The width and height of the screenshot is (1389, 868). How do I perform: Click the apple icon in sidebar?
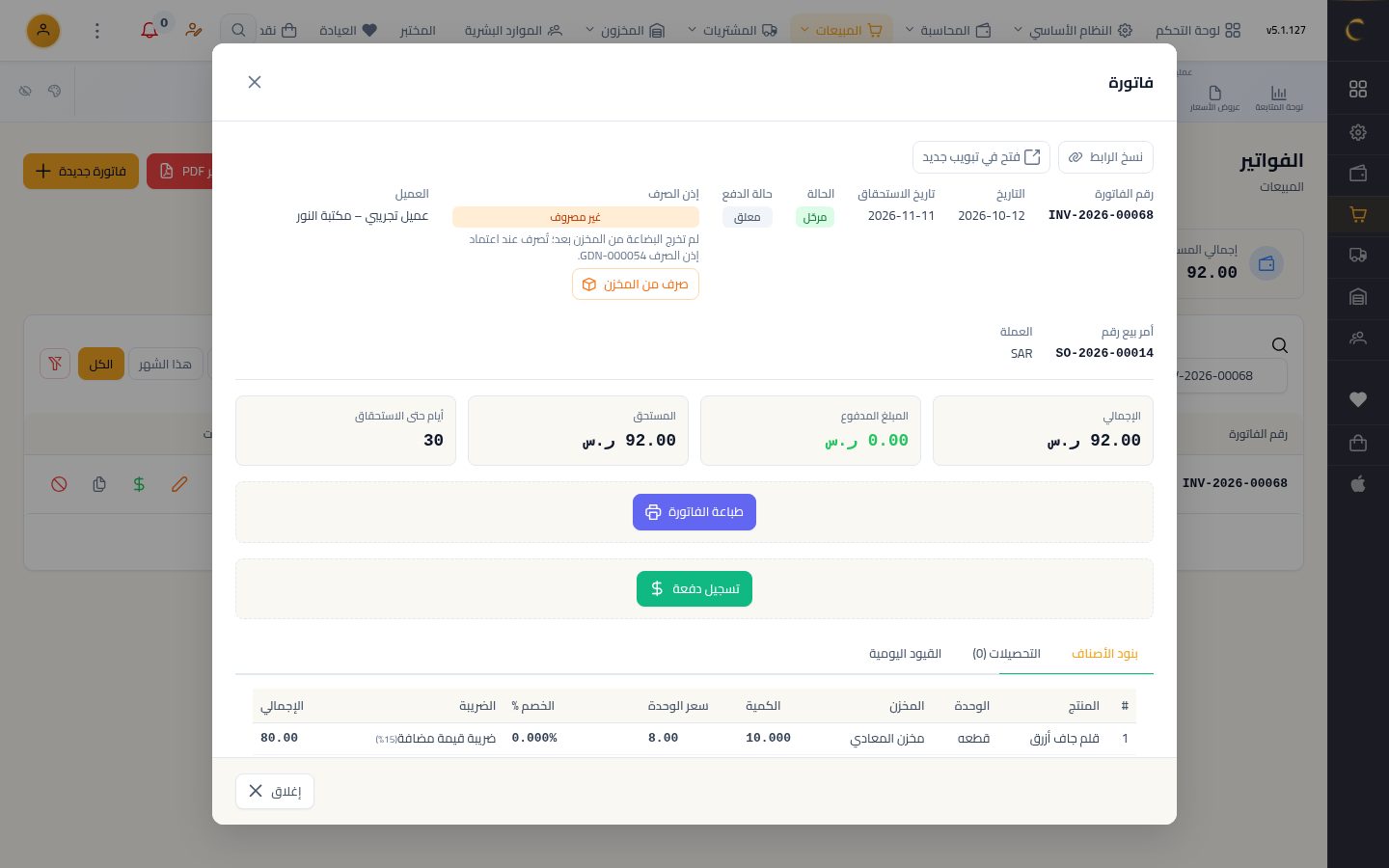click(x=1358, y=484)
